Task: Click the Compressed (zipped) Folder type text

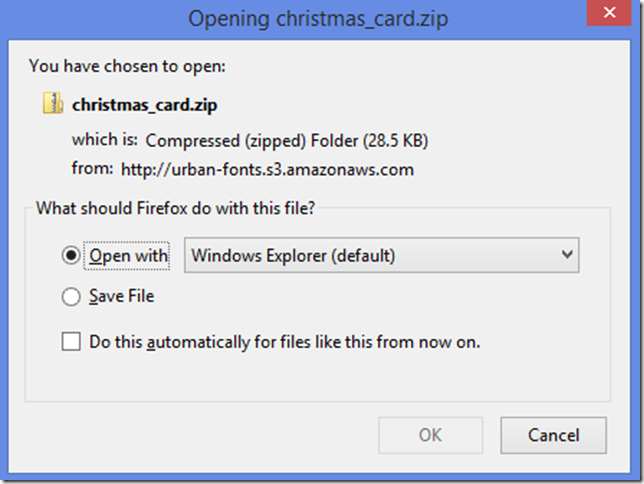Action: tap(287, 141)
